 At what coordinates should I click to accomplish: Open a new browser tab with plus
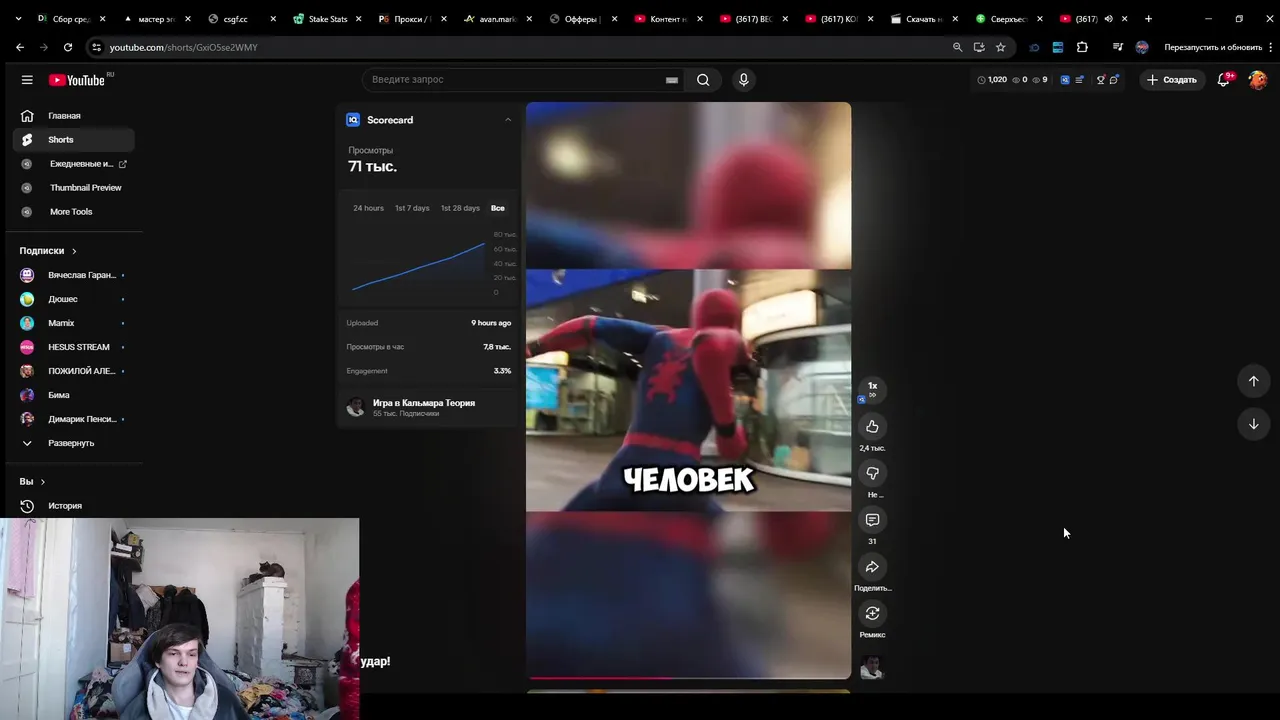[x=1148, y=19]
